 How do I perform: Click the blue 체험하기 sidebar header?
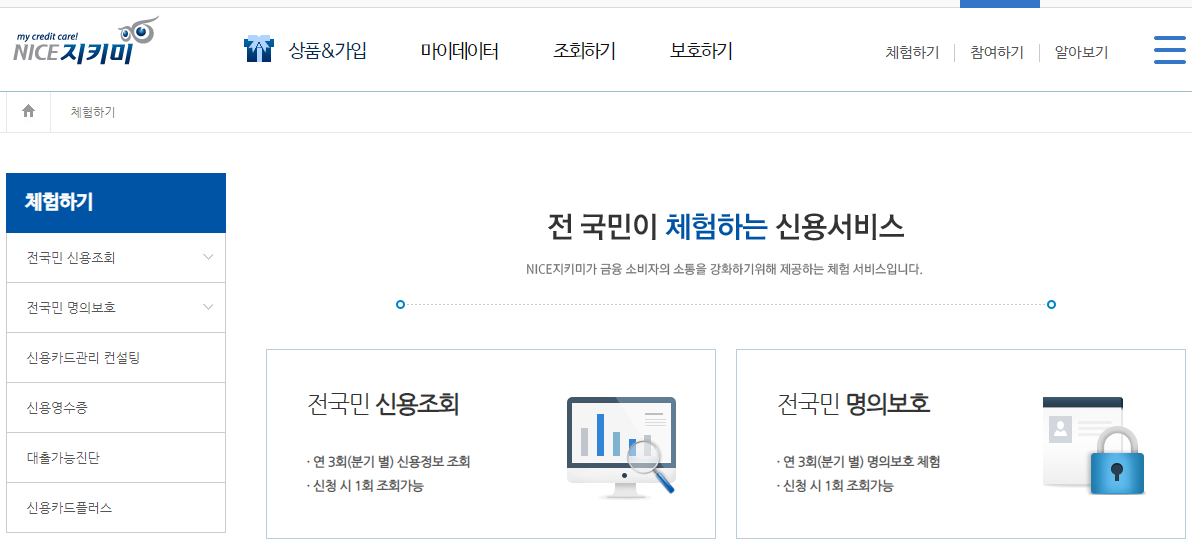(x=116, y=203)
